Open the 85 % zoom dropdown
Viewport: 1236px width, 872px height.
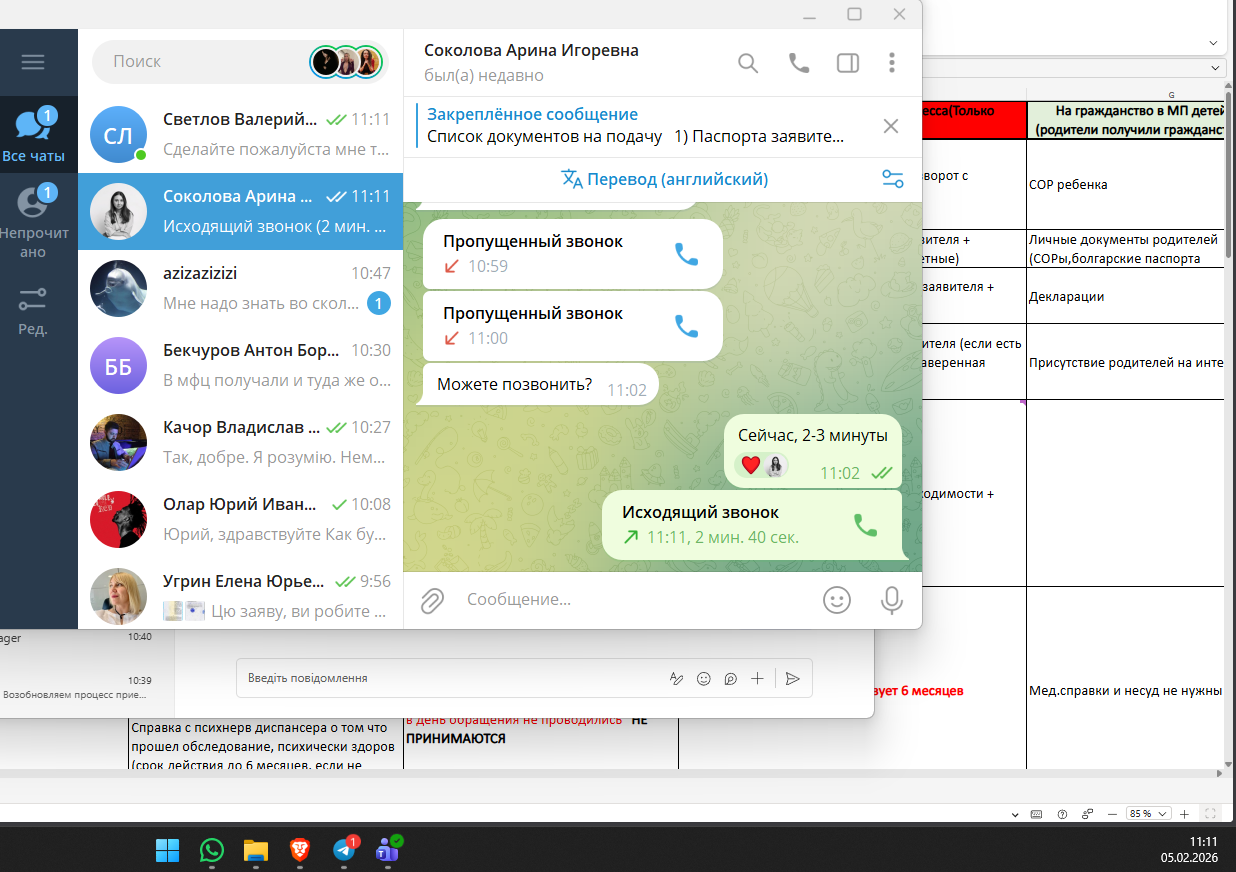tap(1150, 813)
